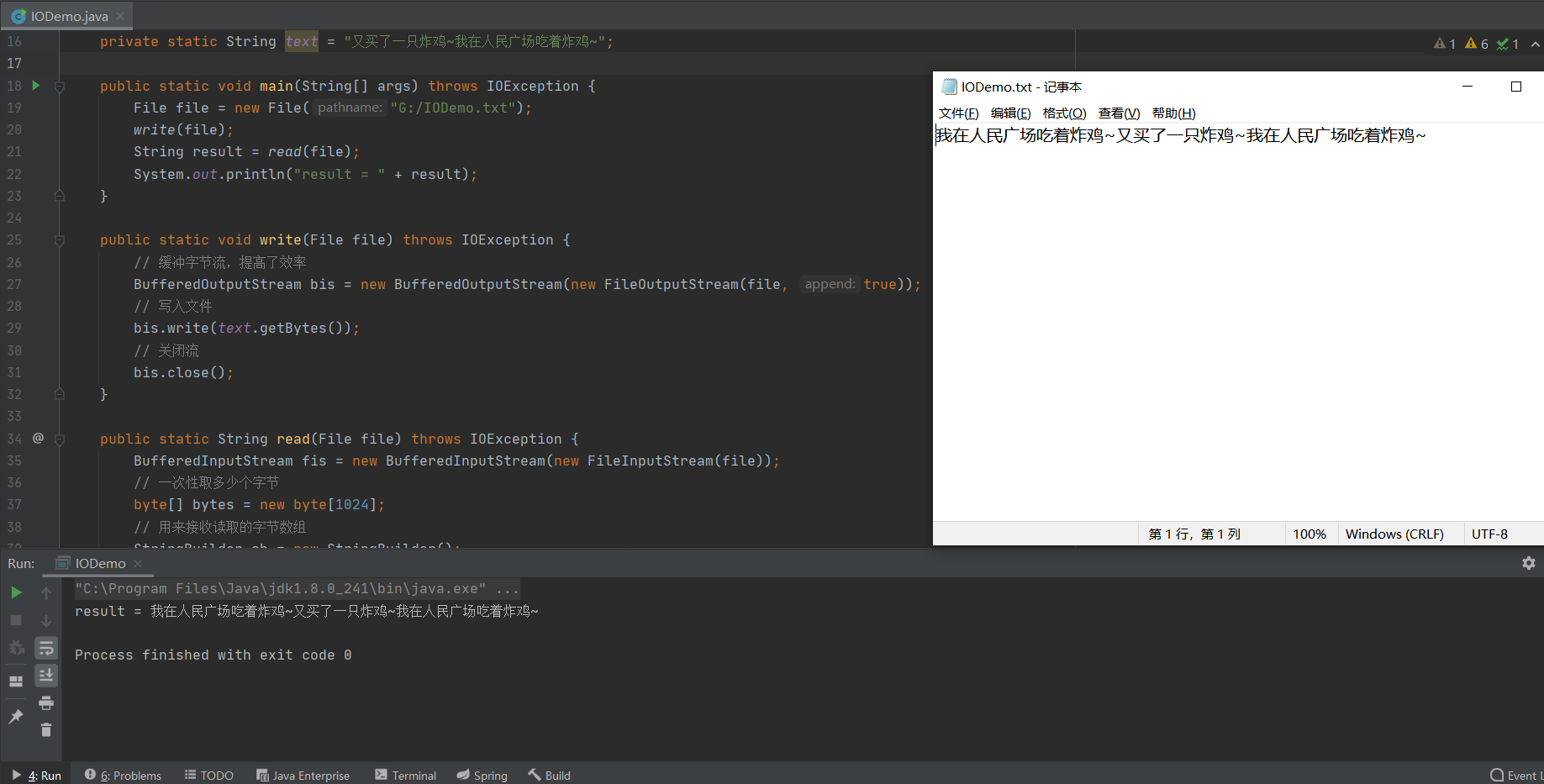Screen dimensions: 1544x784
Task: Open Notepad 格式(O) menu
Action: (x=1064, y=113)
